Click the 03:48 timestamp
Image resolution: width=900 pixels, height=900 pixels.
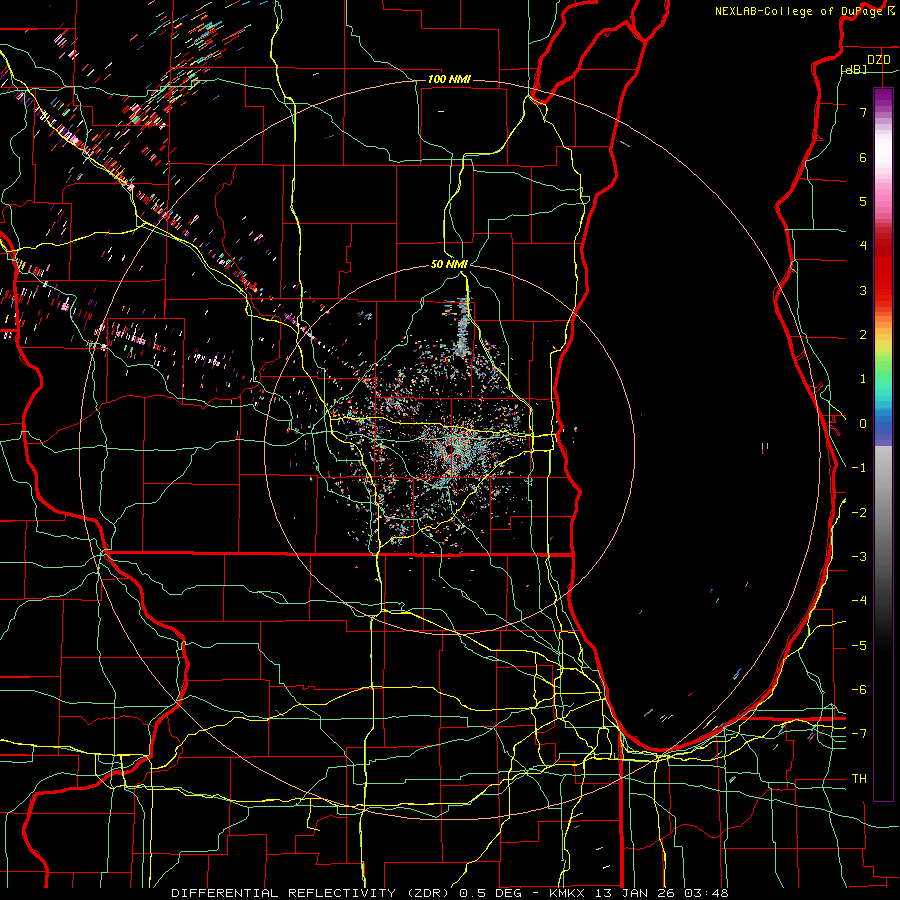707,893
